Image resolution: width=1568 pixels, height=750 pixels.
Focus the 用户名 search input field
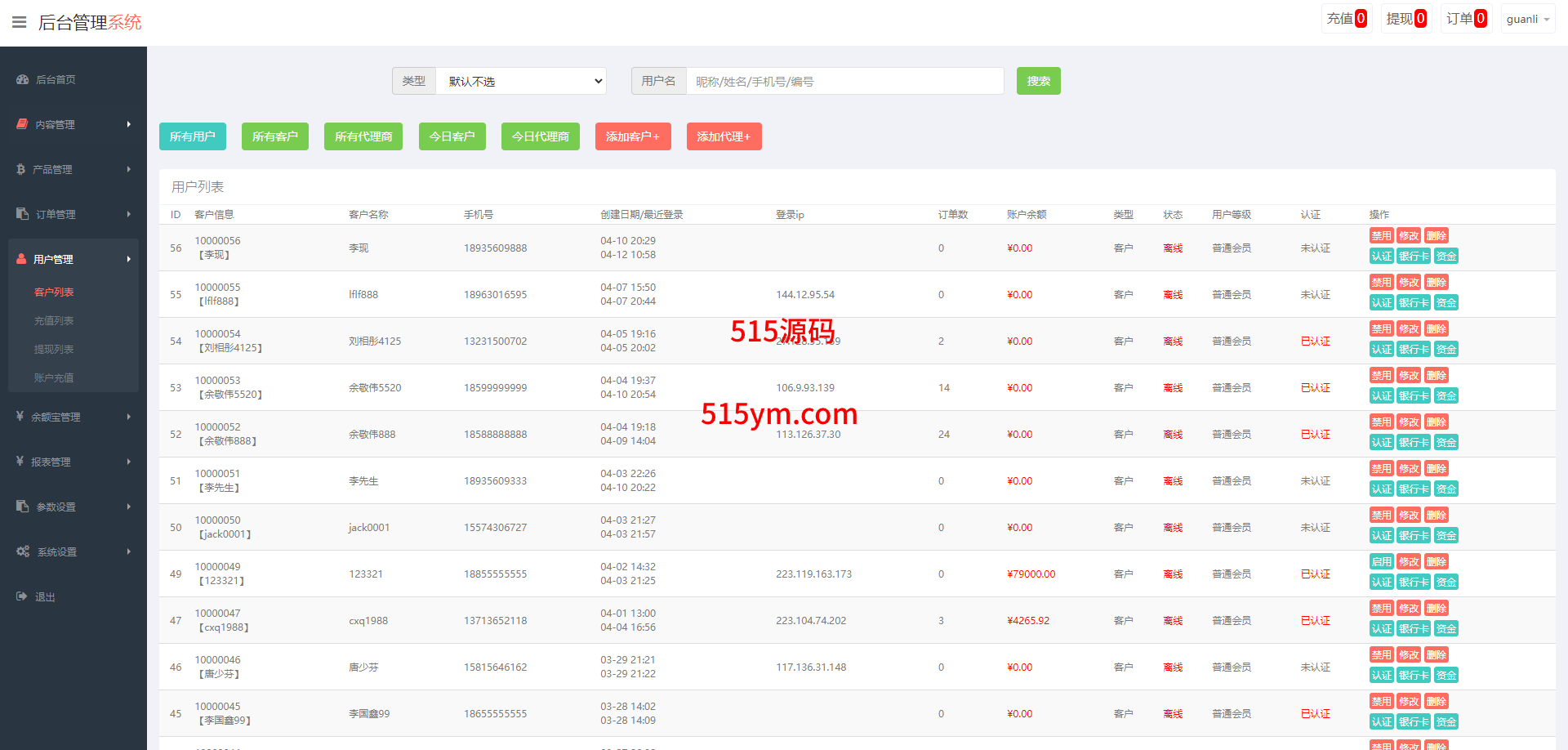(x=844, y=81)
